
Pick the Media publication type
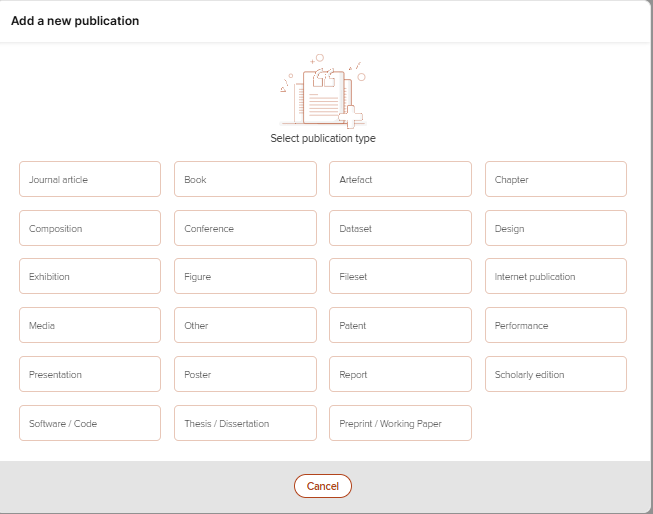tap(90, 325)
